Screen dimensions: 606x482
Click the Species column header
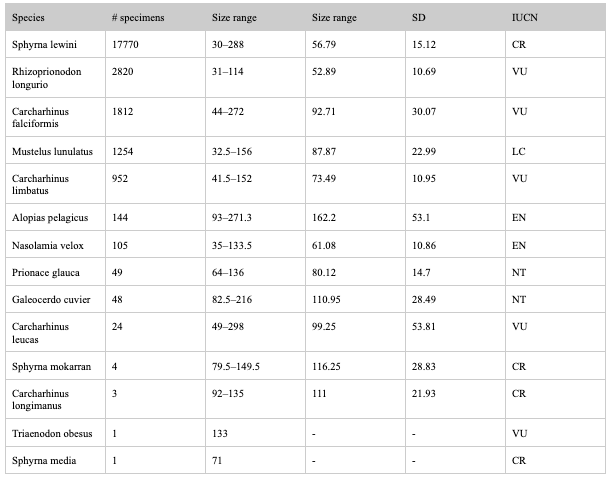click(28, 18)
